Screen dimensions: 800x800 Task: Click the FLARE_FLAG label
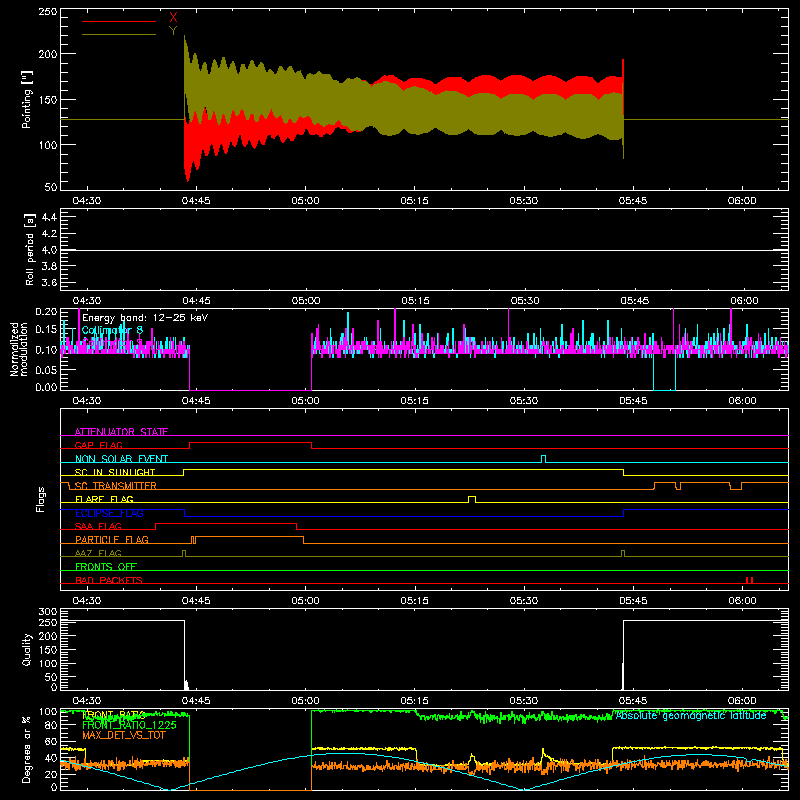pos(104,499)
